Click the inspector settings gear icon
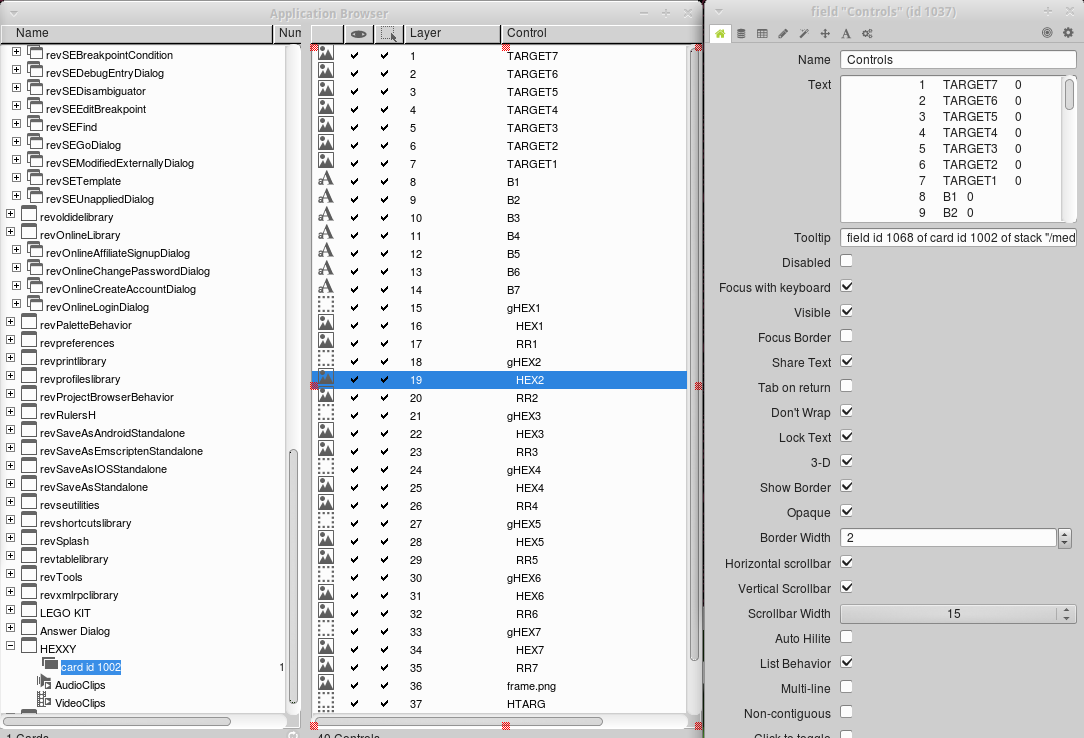The image size is (1084, 738). (x=1067, y=33)
